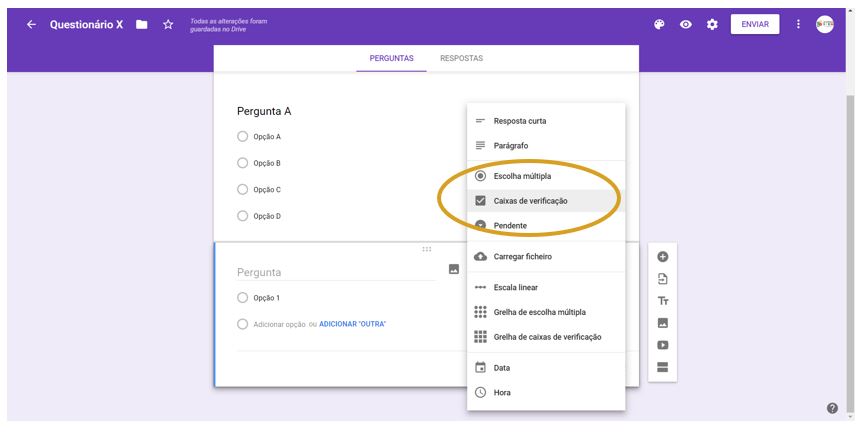
Task: Select the Opção A radio button
Action: tap(242, 137)
